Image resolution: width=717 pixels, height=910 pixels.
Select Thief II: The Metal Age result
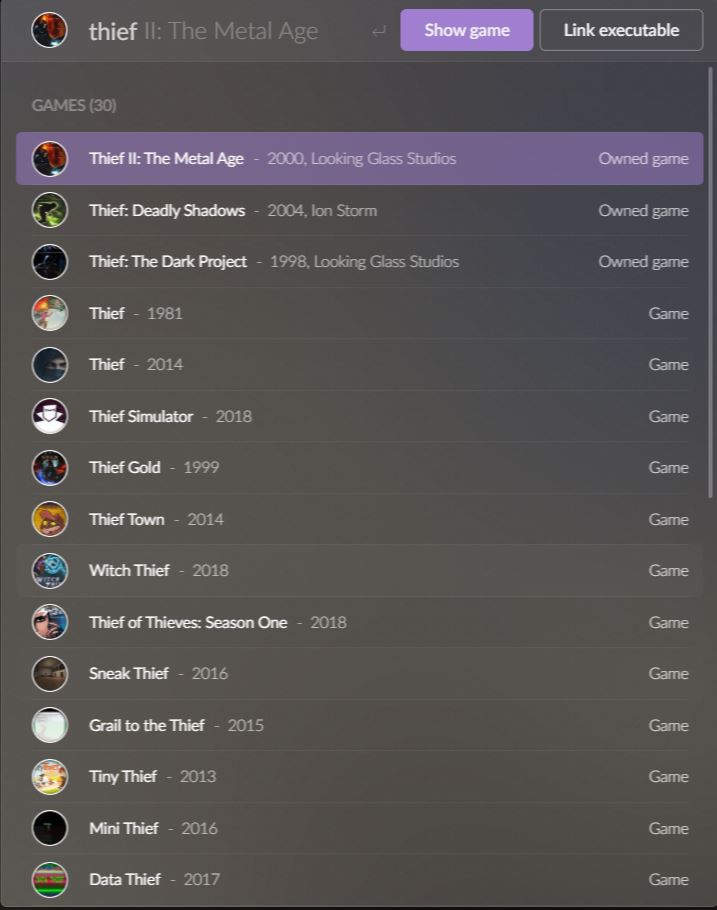pos(359,158)
